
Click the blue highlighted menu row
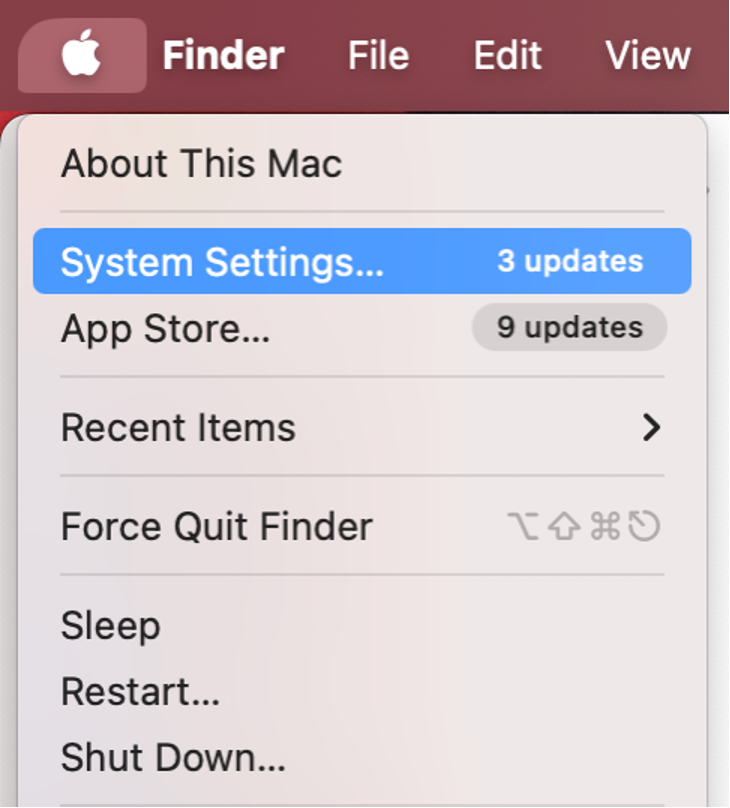(360, 262)
